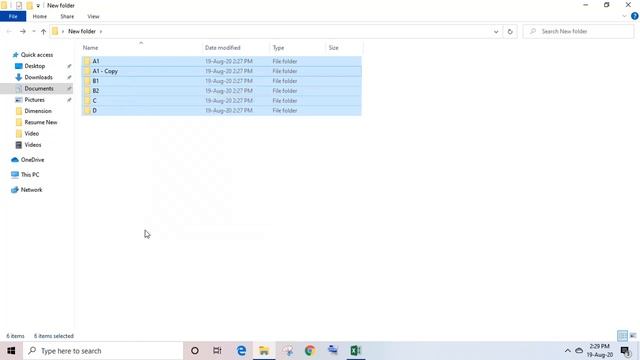
Task: Select the B1 folder icon
Action: point(87,81)
